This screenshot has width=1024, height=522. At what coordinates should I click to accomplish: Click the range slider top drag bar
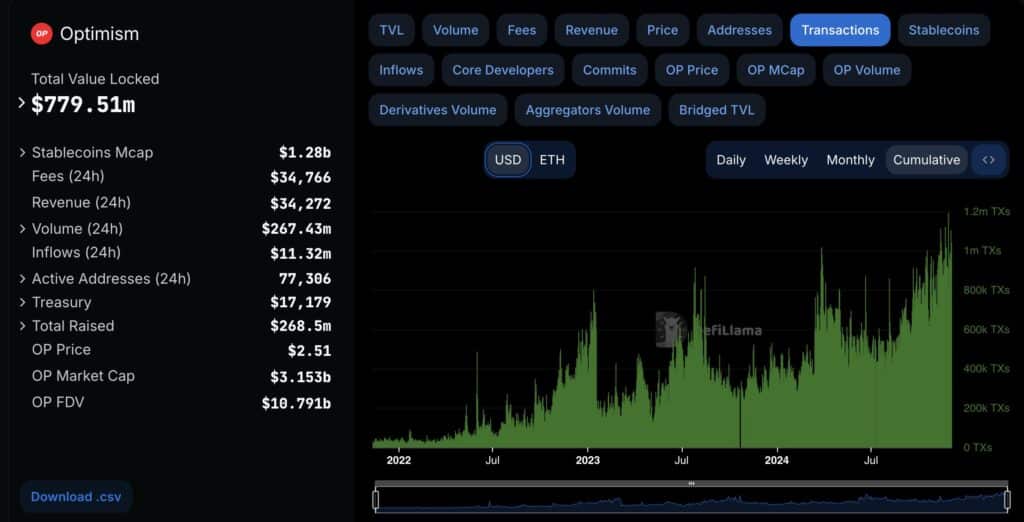(692, 483)
